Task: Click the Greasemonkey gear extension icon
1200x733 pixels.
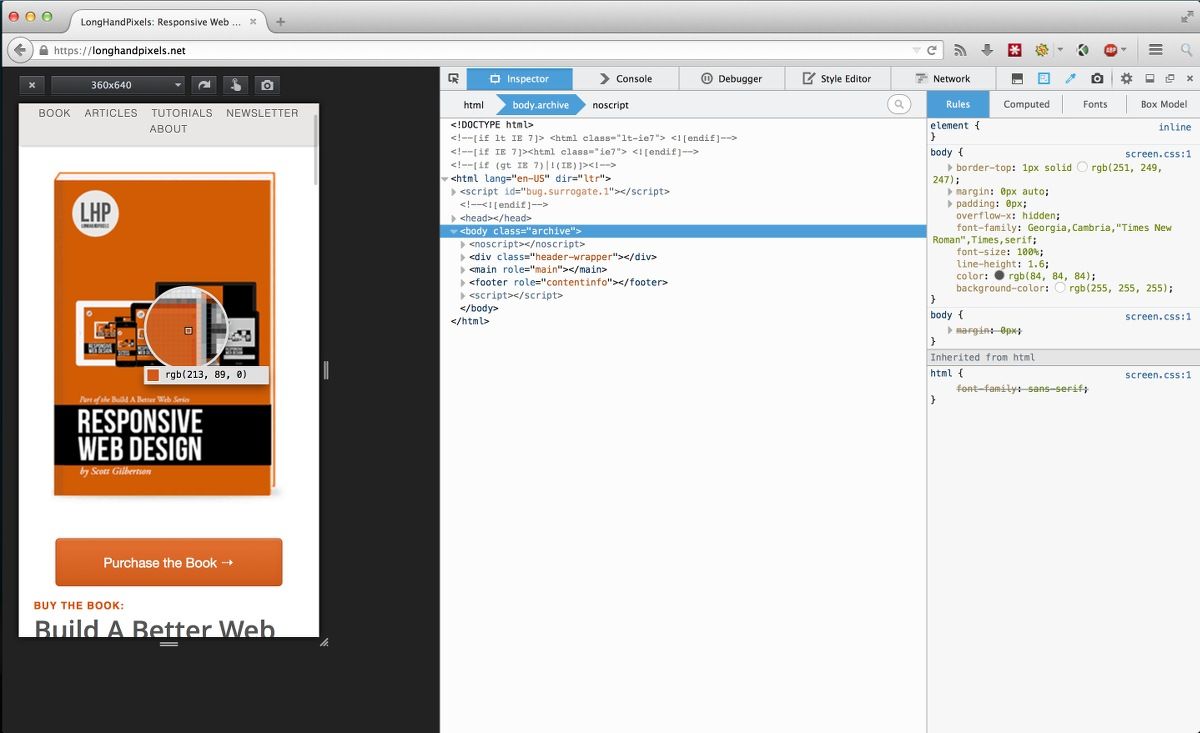Action: click(1042, 50)
